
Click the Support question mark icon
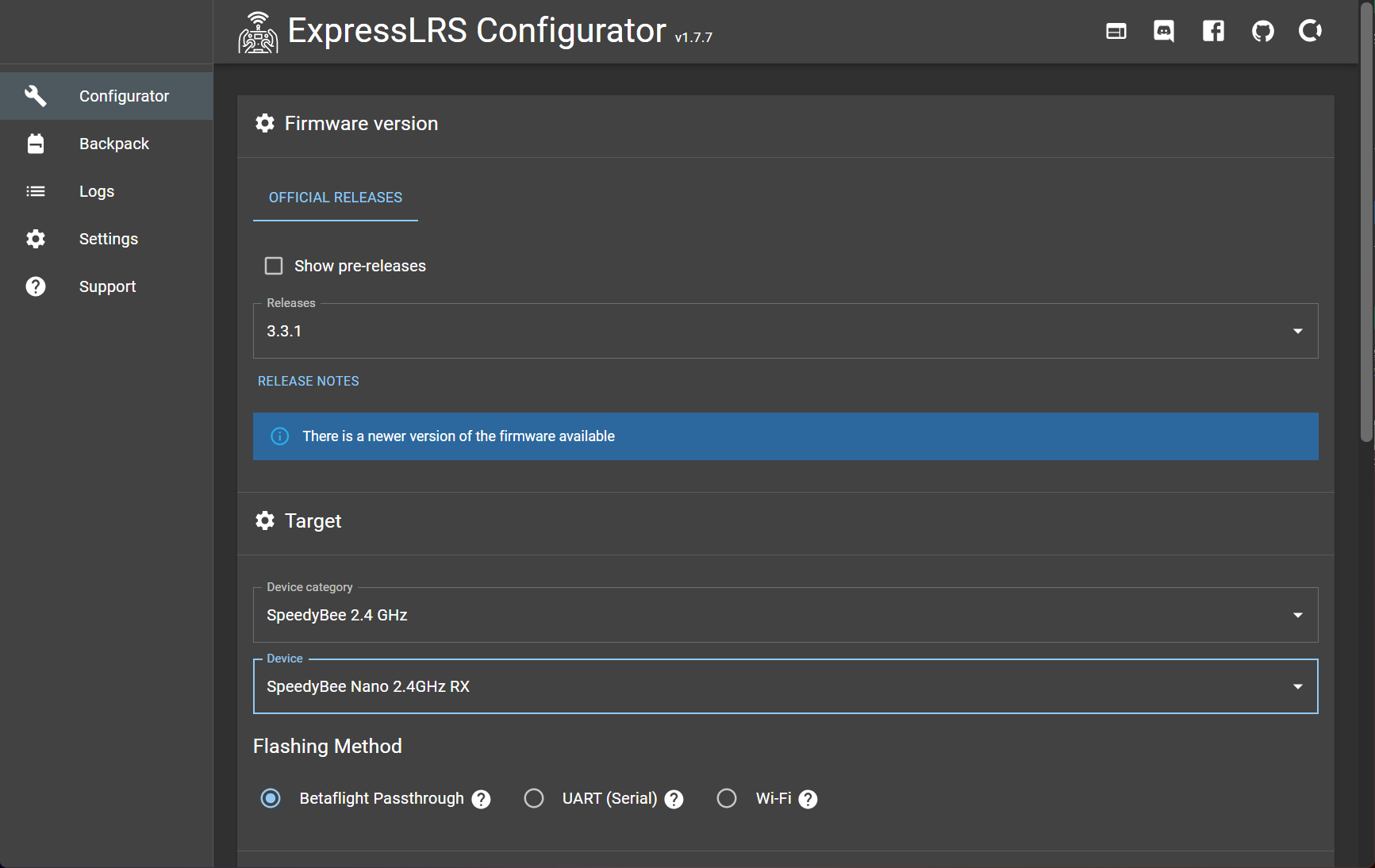point(36,286)
